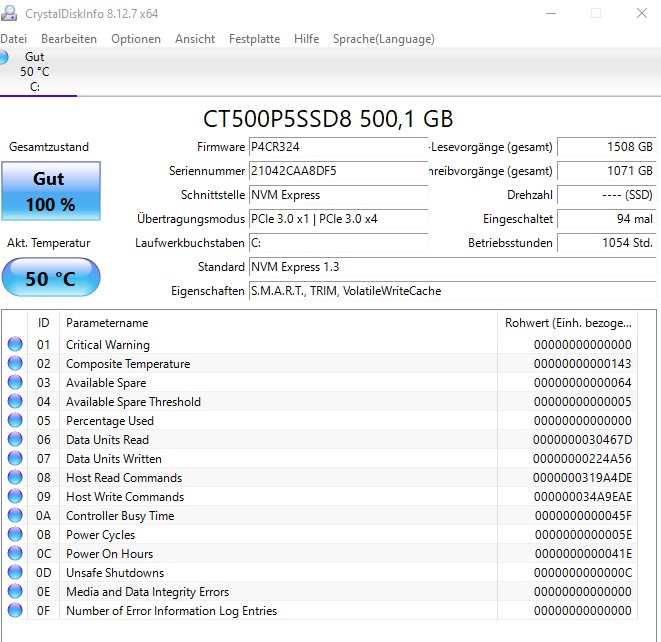Click the Rohwert column header
This screenshot has width=661, height=642.
(567, 323)
